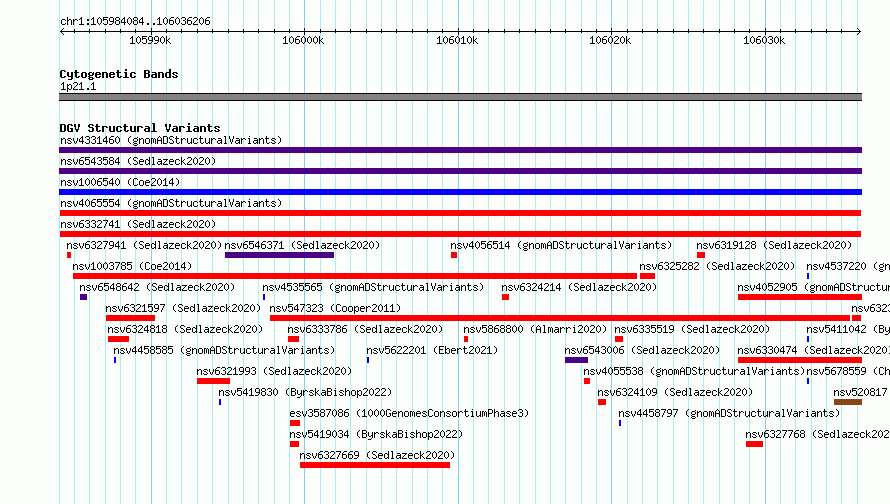Open the esv3587086 1000Genomes label
The image size is (890, 504).
pyautogui.click(x=409, y=413)
